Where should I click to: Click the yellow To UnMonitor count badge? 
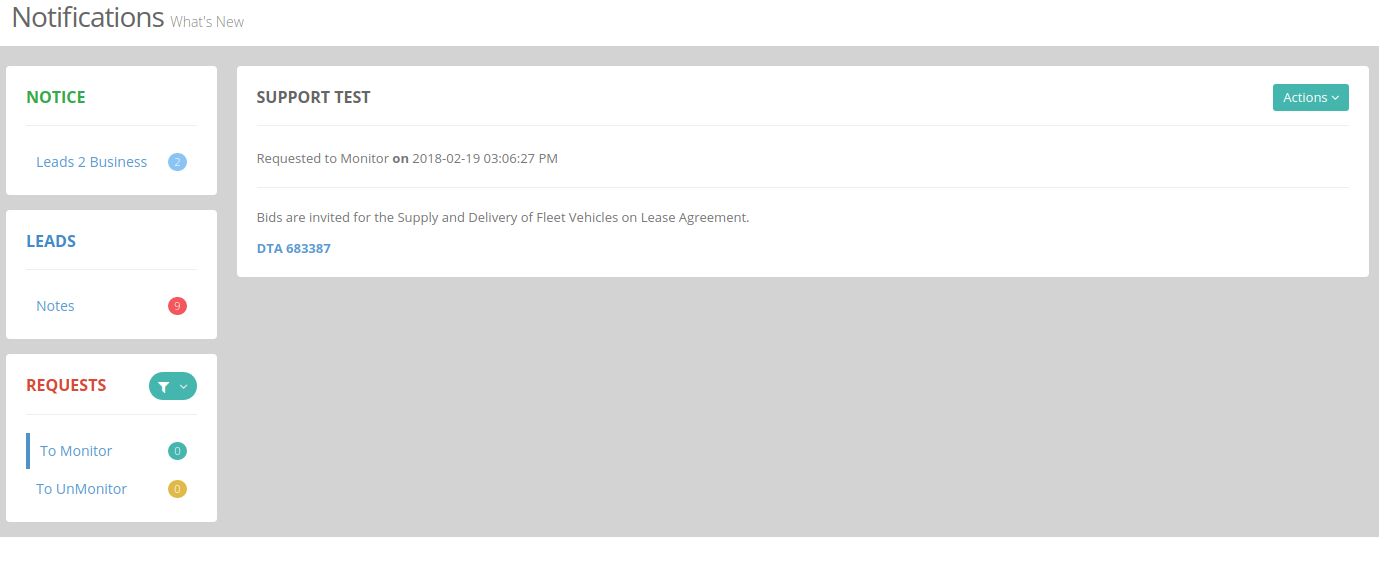point(177,489)
